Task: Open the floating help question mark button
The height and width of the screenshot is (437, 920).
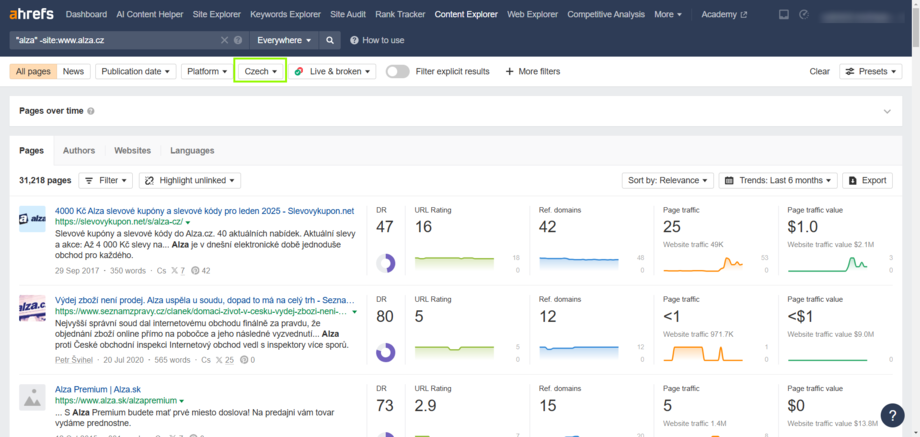Action: click(892, 415)
